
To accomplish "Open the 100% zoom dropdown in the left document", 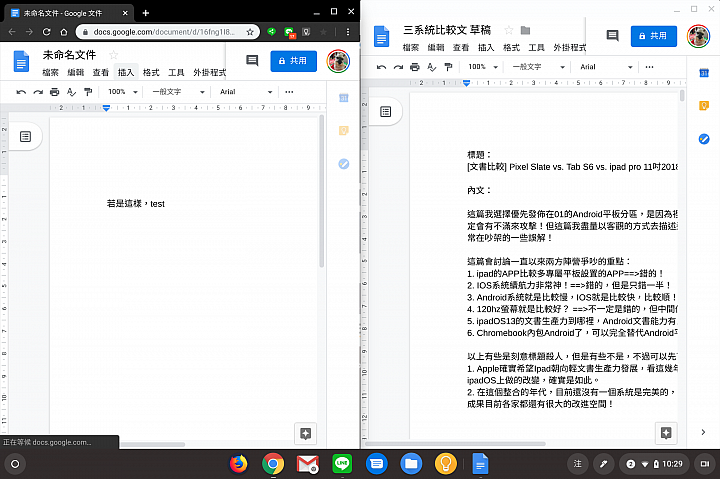I will tap(123, 91).
